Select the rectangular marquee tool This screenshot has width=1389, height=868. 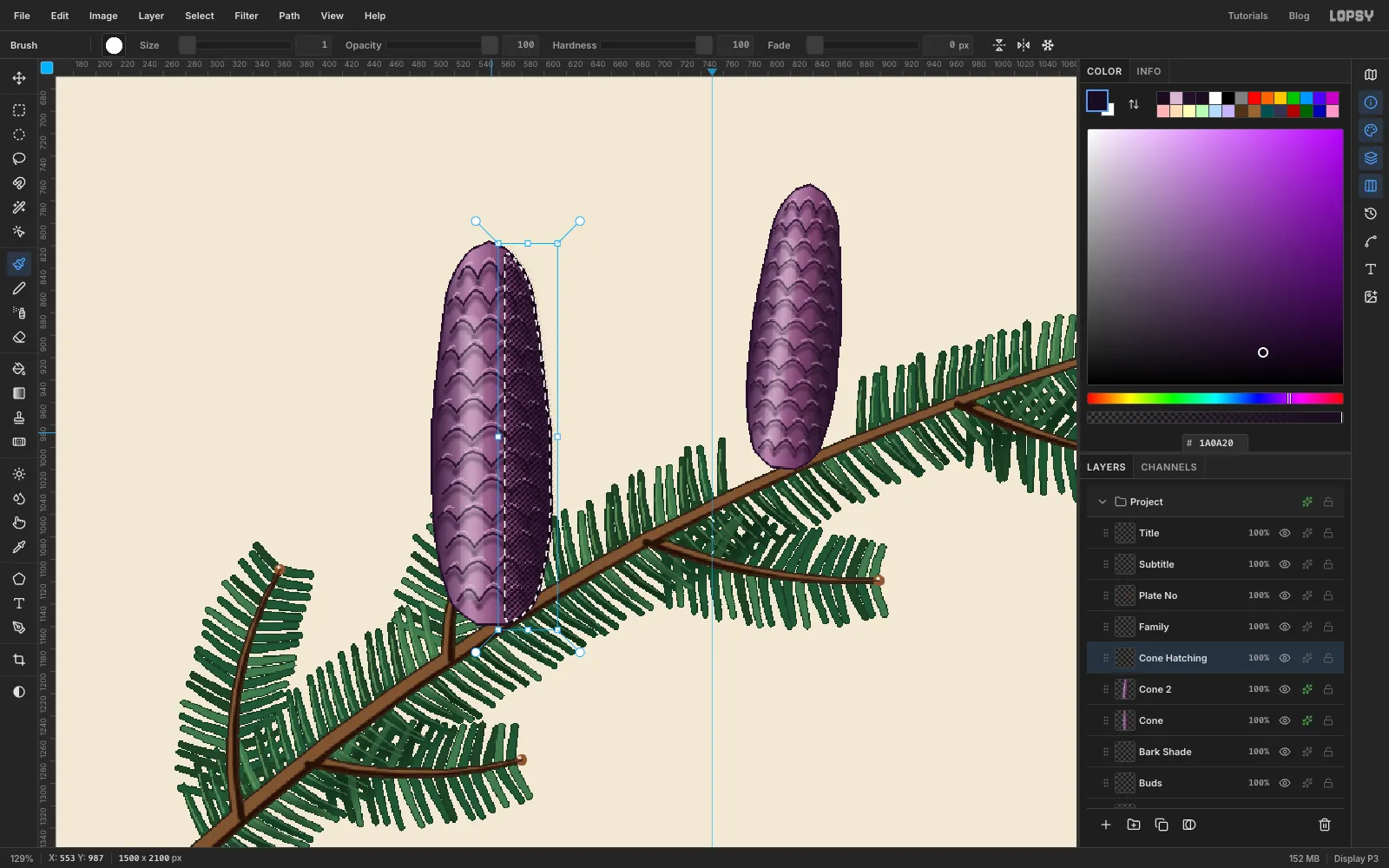pyautogui.click(x=19, y=110)
